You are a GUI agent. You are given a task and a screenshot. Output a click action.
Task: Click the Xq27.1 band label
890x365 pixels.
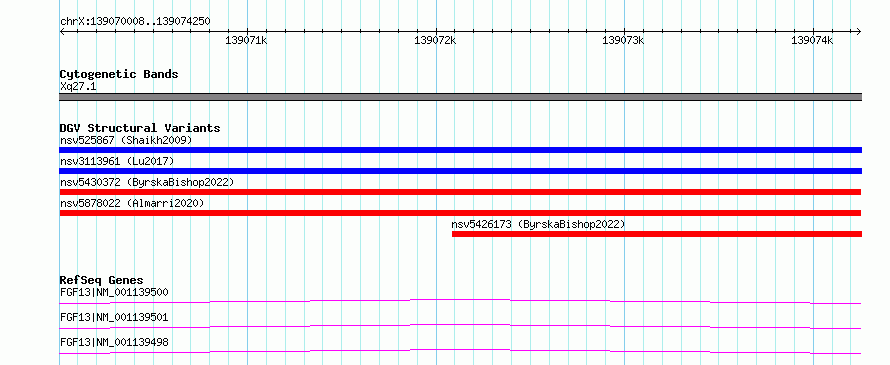[x=78, y=86]
